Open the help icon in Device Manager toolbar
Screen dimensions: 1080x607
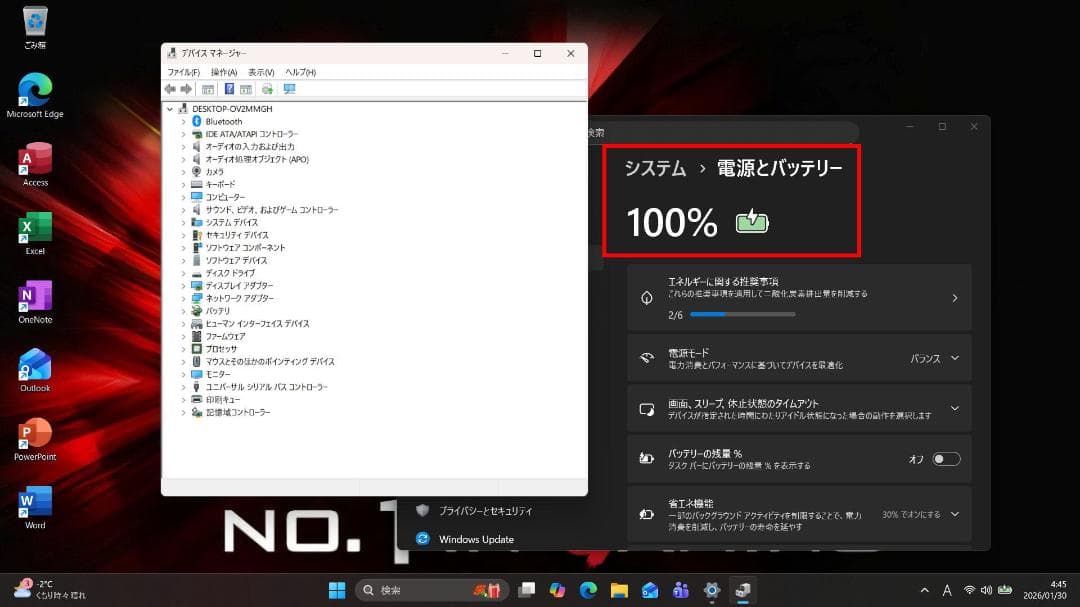click(230, 89)
